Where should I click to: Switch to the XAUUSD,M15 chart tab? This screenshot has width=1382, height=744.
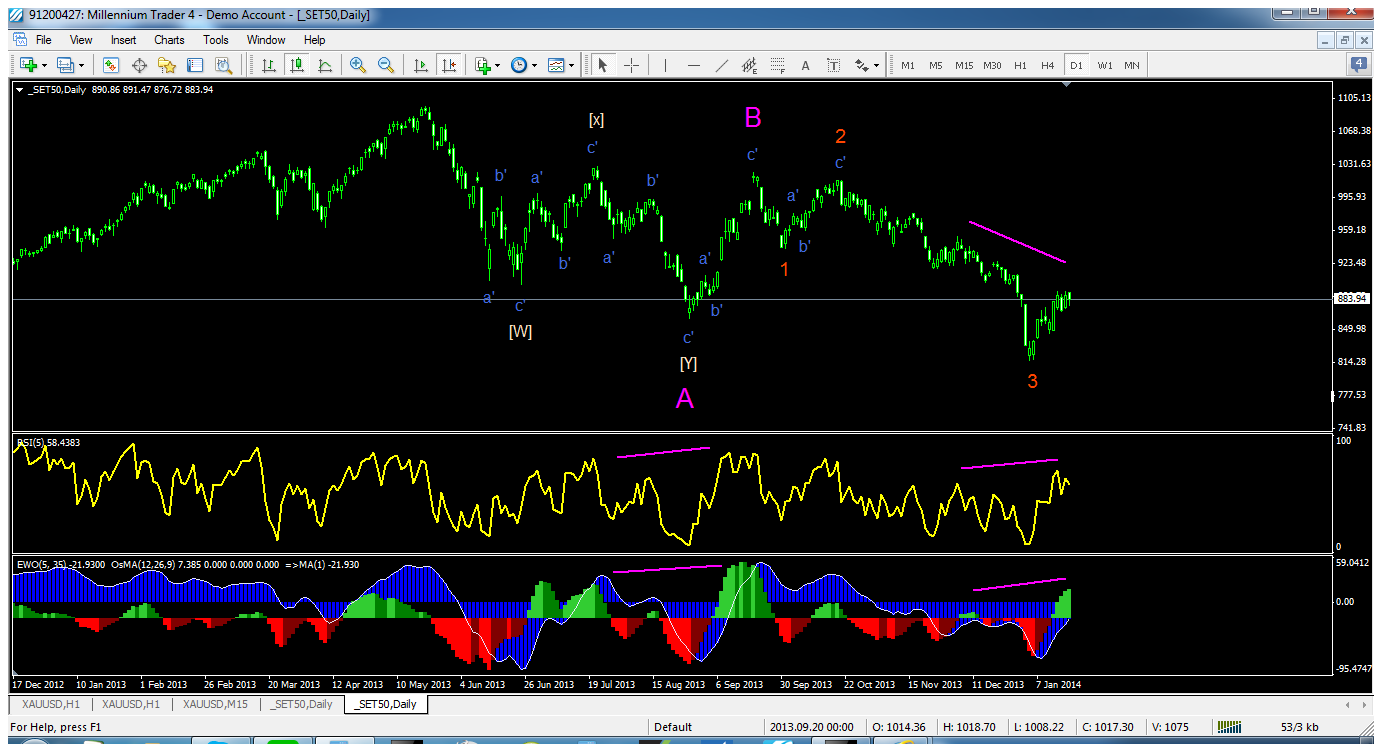(215, 704)
